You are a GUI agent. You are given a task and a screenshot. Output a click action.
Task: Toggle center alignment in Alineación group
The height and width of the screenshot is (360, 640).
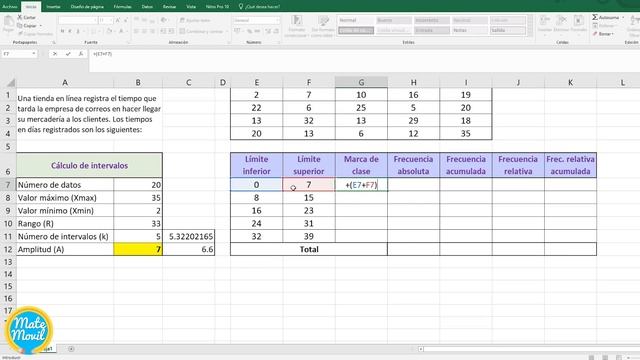pos(144,31)
